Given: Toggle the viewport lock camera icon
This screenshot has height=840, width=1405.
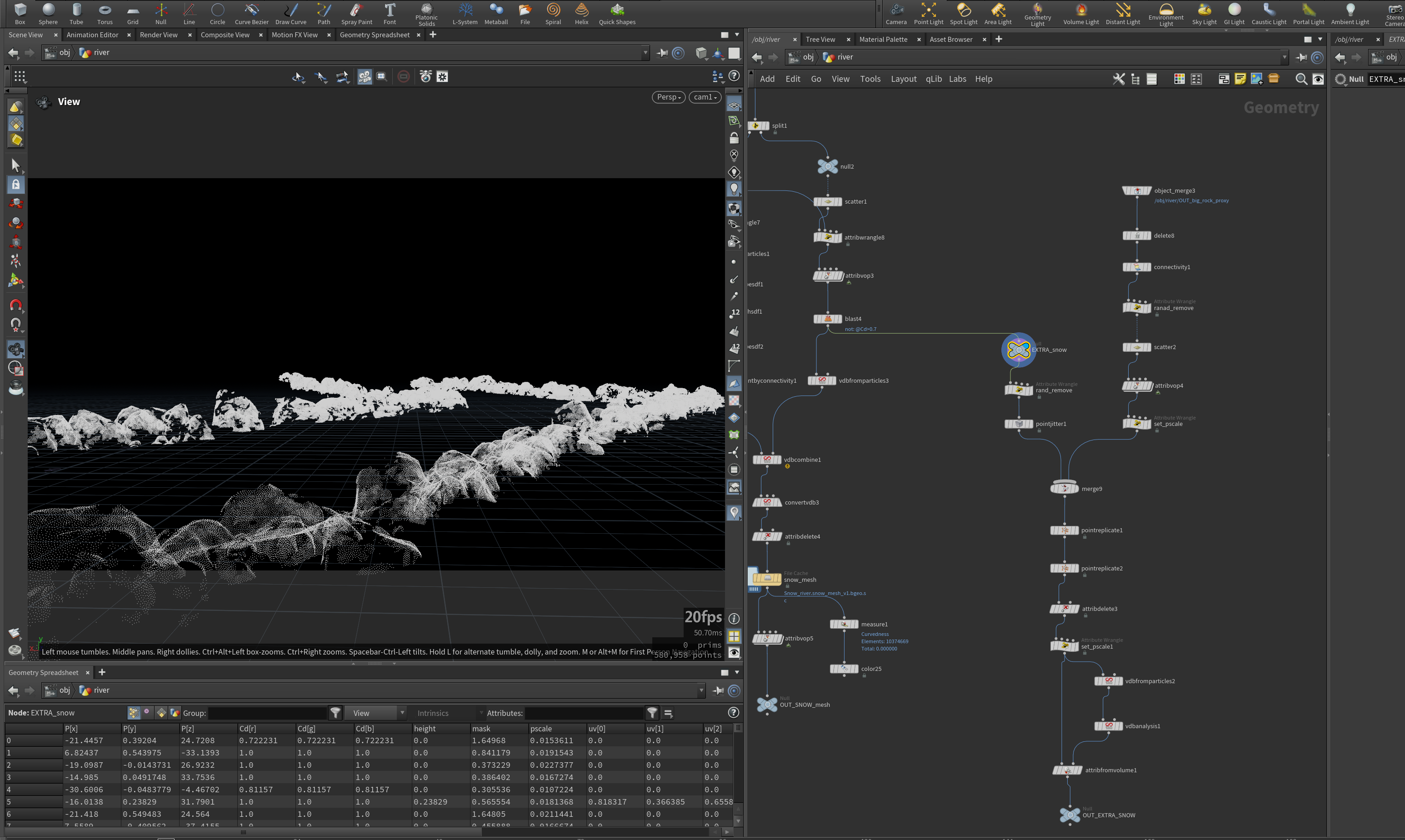Looking at the screenshot, I should pos(734,138).
